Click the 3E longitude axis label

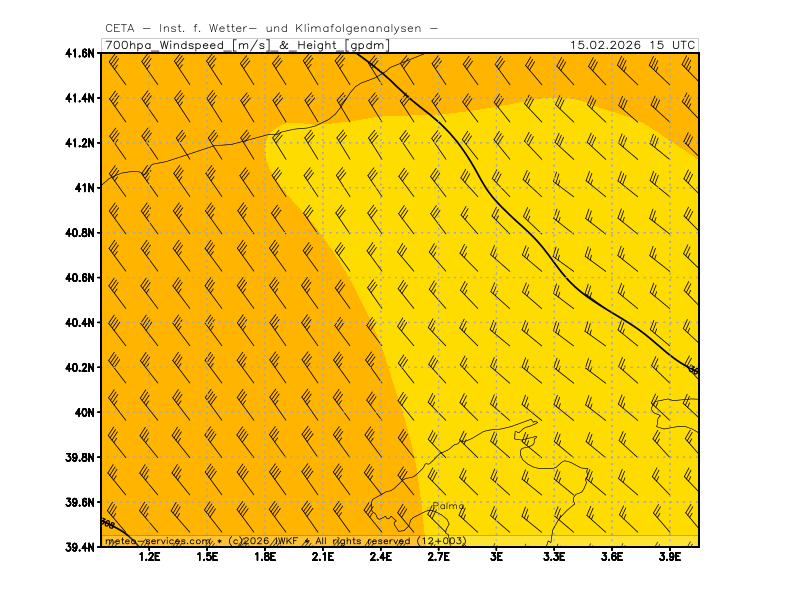pos(496,557)
